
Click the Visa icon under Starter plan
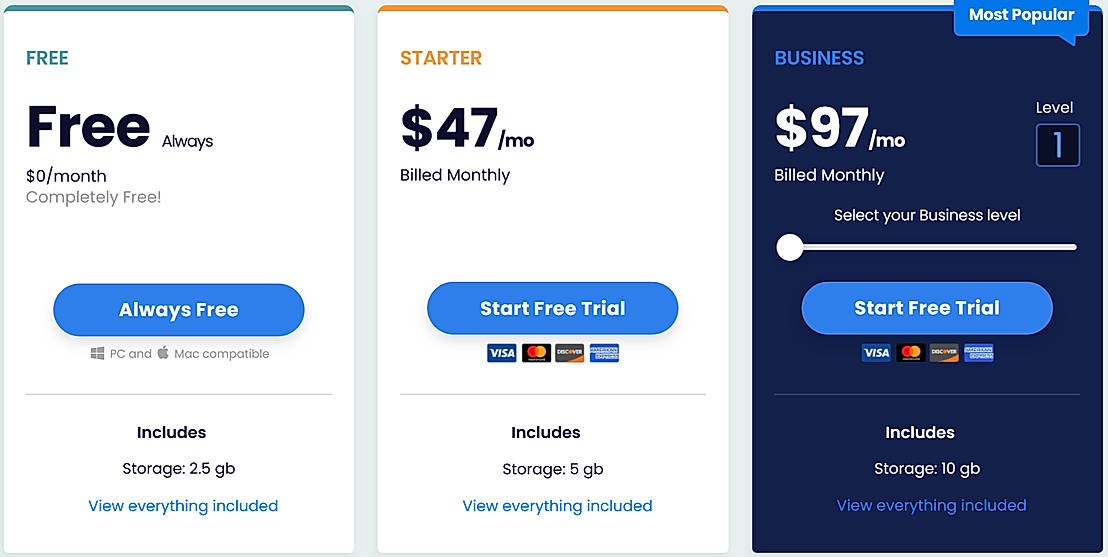(x=502, y=353)
